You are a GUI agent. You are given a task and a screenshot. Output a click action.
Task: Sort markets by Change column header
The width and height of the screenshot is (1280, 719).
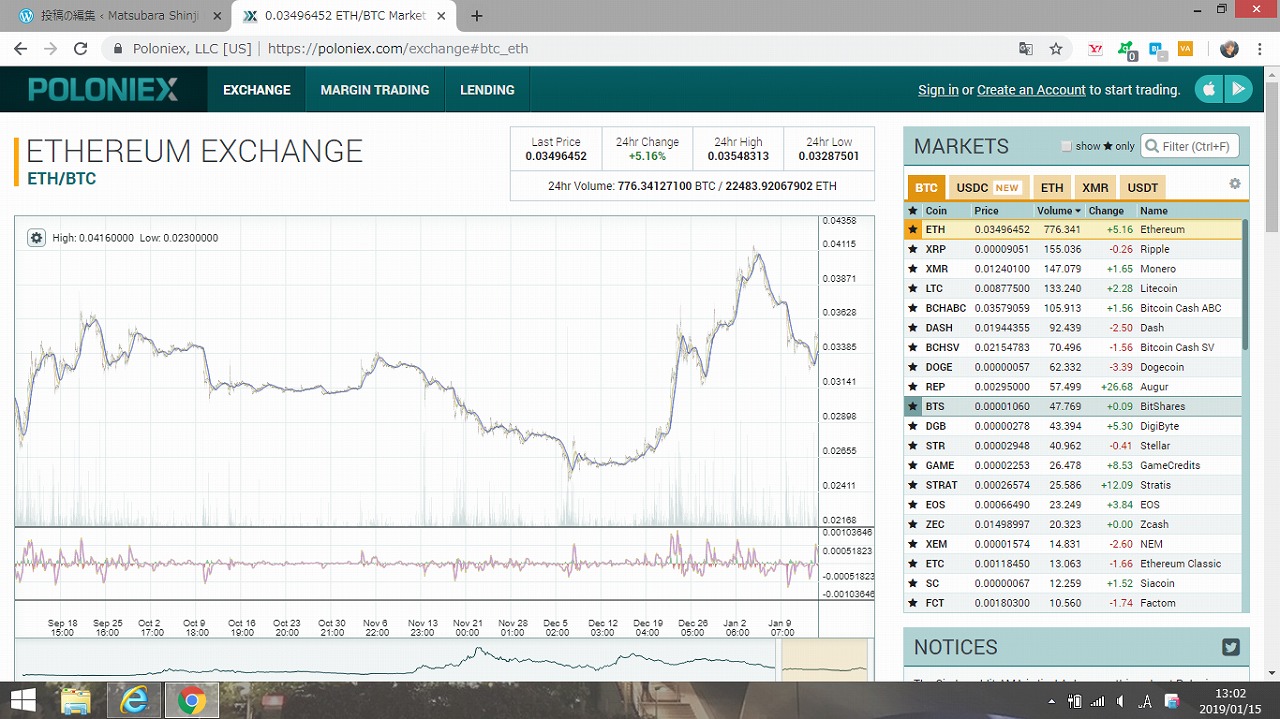click(x=1106, y=211)
